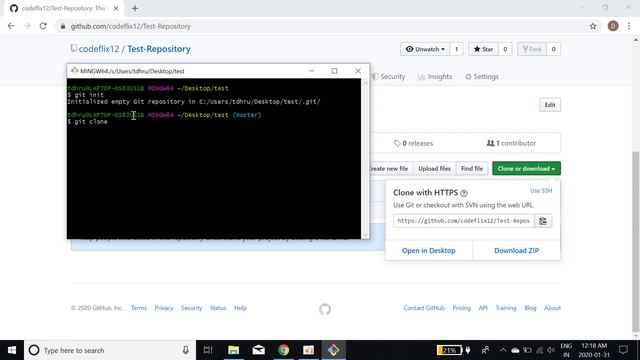This screenshot has height=360, width=640.
Task: Open the Status footer link
Action: (218, 308)
